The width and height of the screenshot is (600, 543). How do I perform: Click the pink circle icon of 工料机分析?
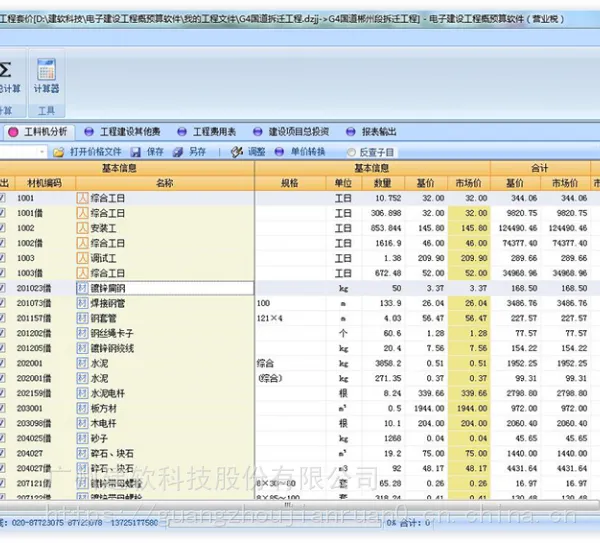tap(13, 132)
